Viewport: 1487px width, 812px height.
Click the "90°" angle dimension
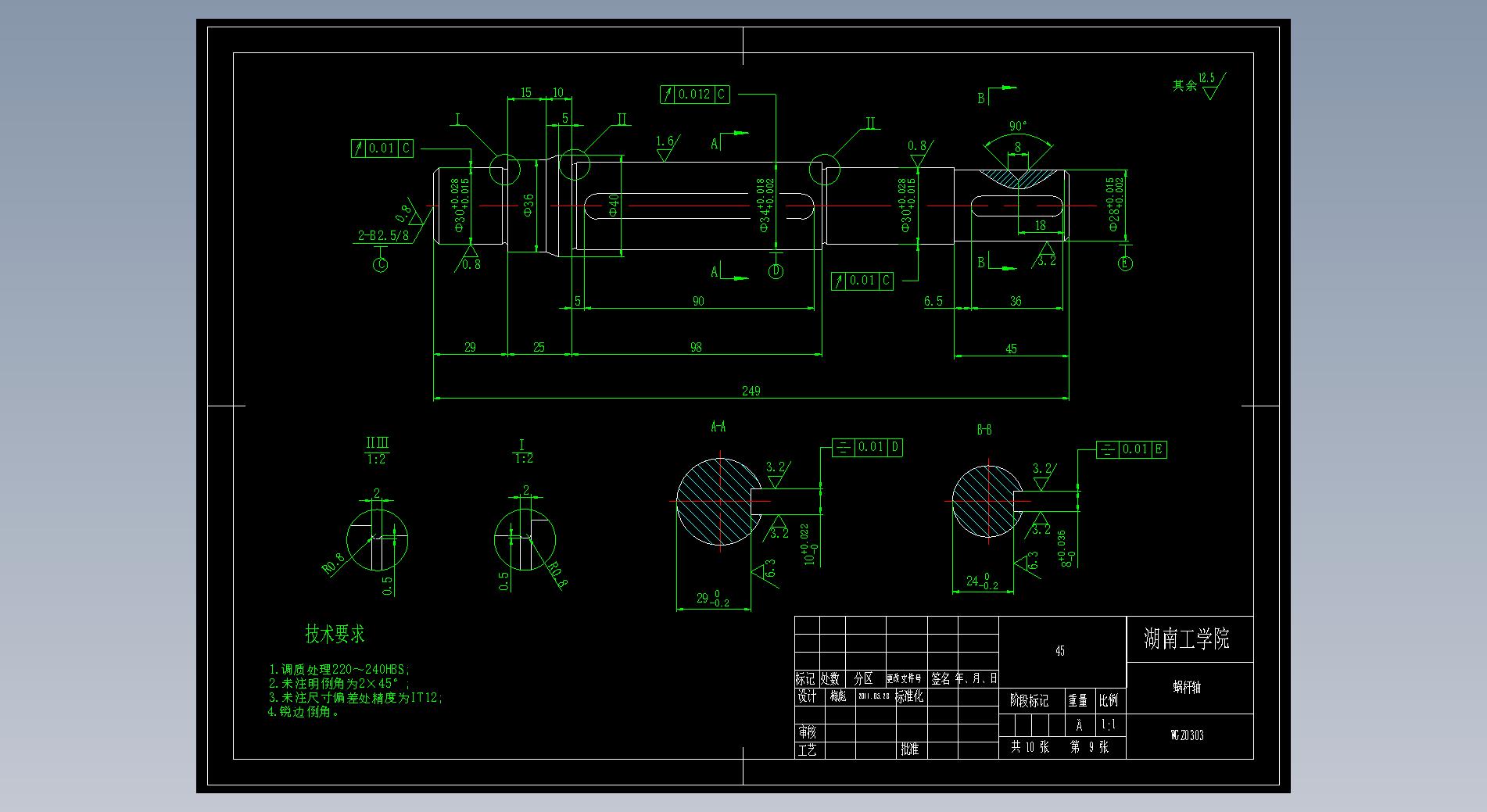[1018, 126]
